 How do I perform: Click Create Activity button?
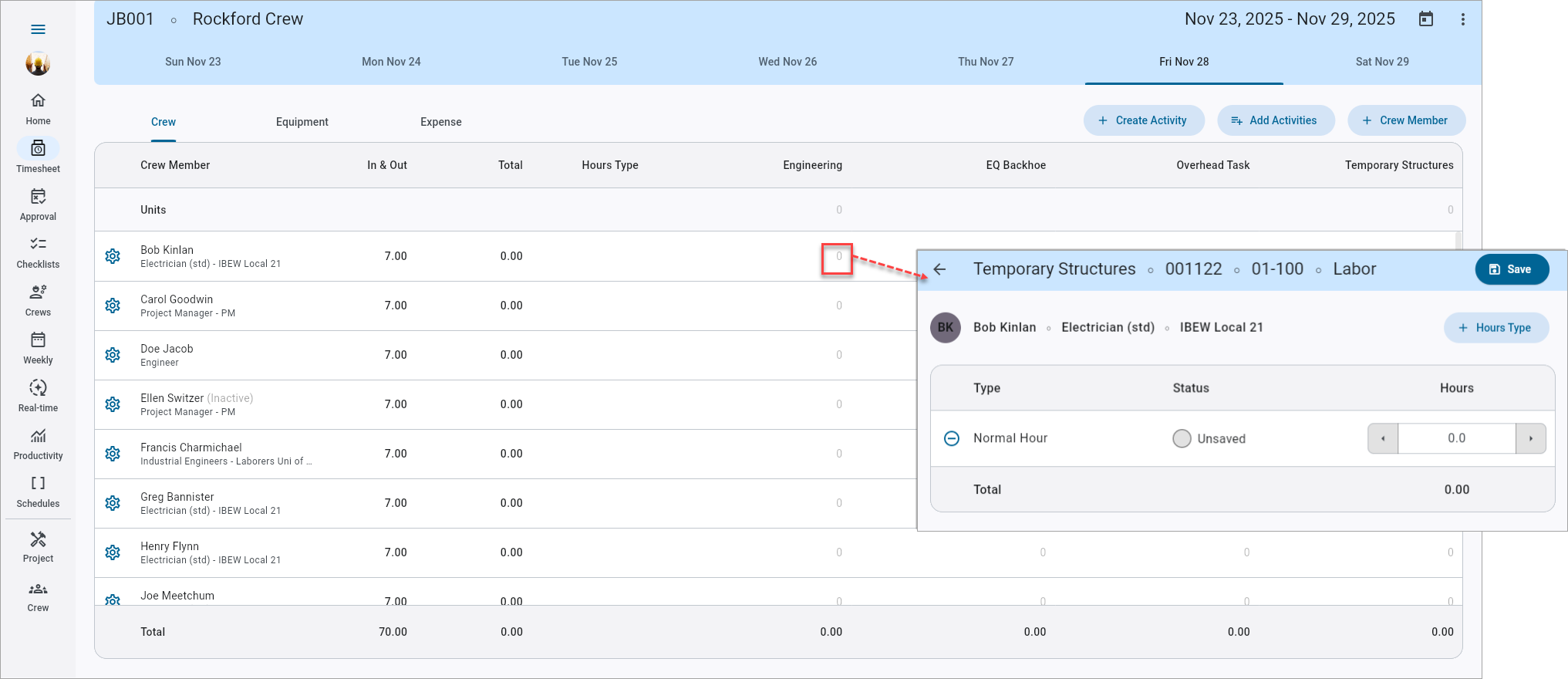tap(1144, 120)
